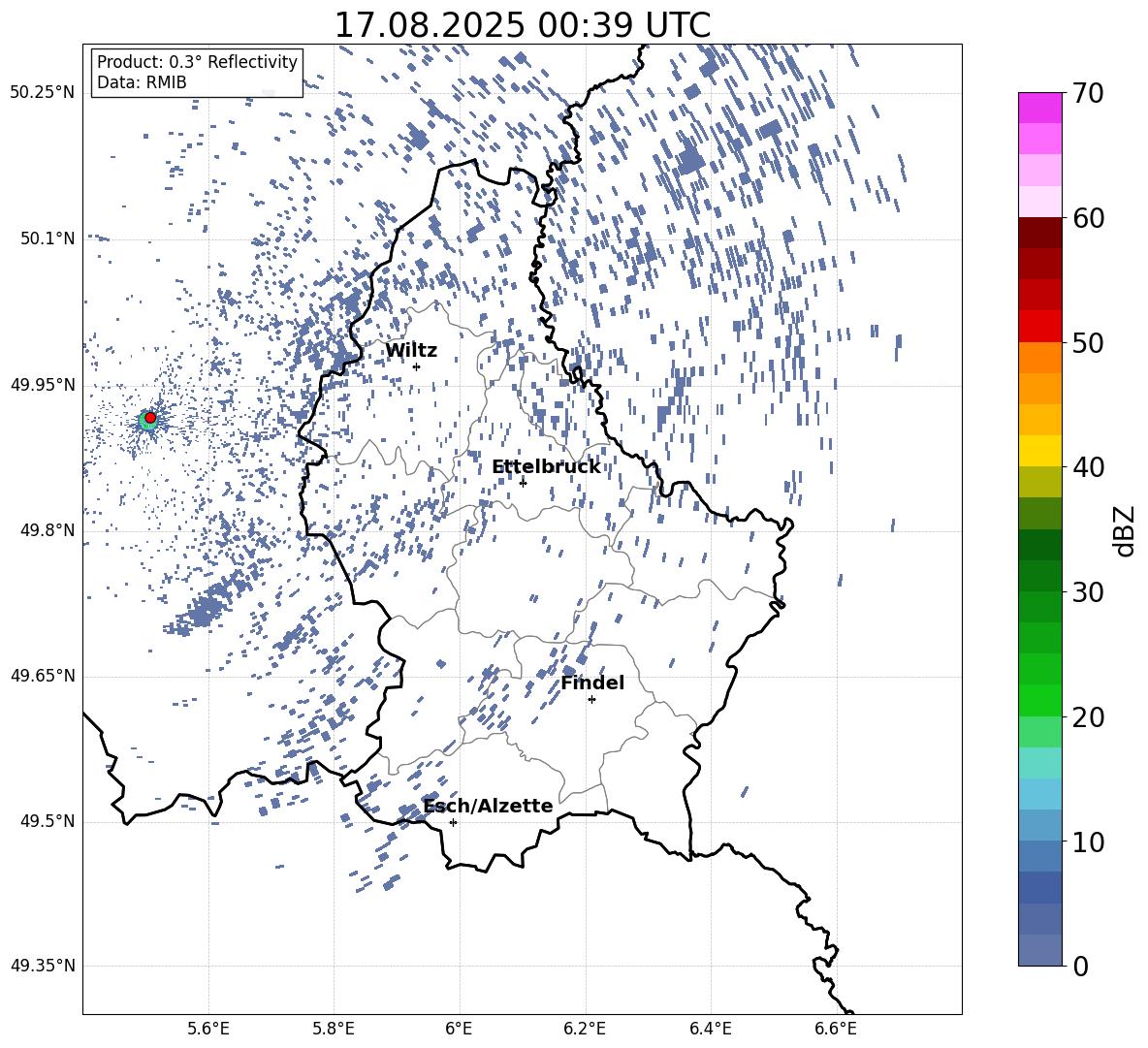The image size is (1148, 1048).
Task: Click the 49.5°N latitude label
Action: (x=47, y=821)
